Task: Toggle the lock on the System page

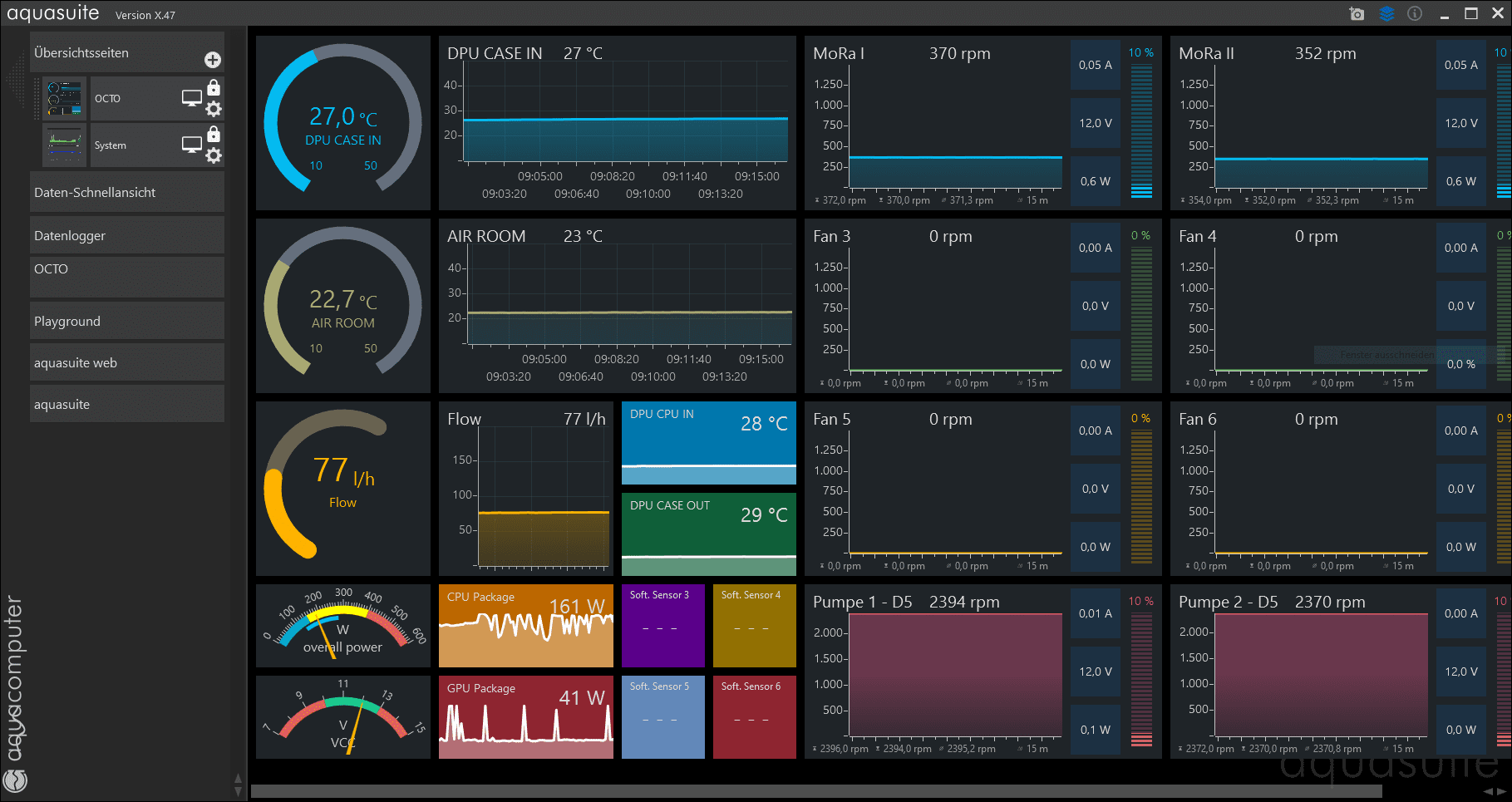Action: click(x=214, y=134)
